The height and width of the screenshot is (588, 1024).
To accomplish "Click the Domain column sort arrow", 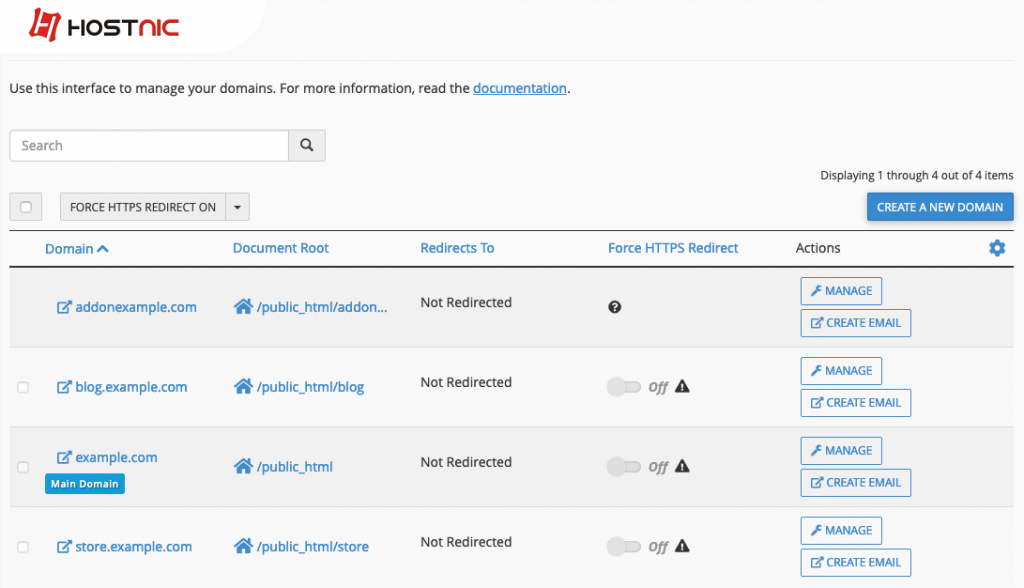I will point(103,249).
